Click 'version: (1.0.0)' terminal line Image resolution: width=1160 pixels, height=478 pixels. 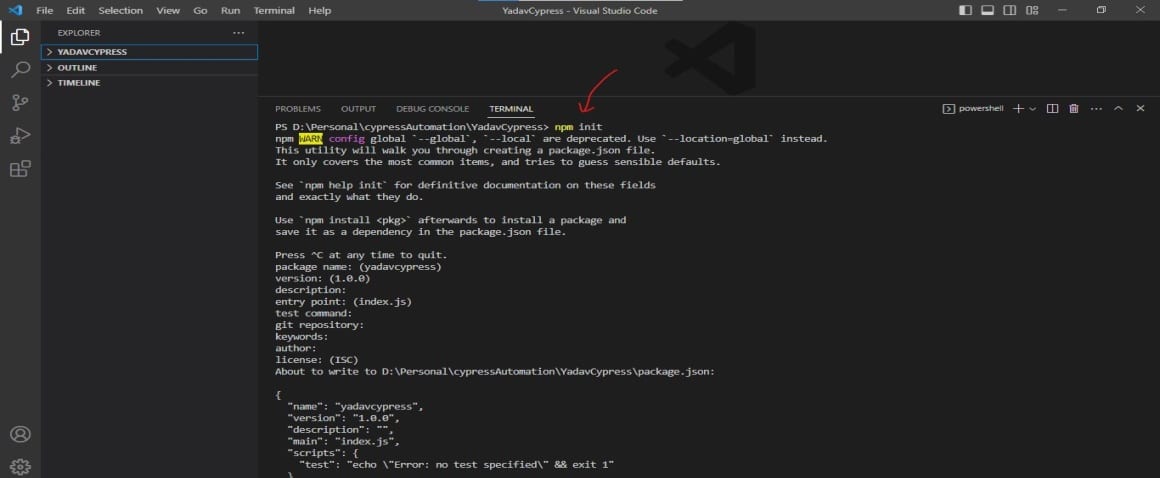pos(323,278)
